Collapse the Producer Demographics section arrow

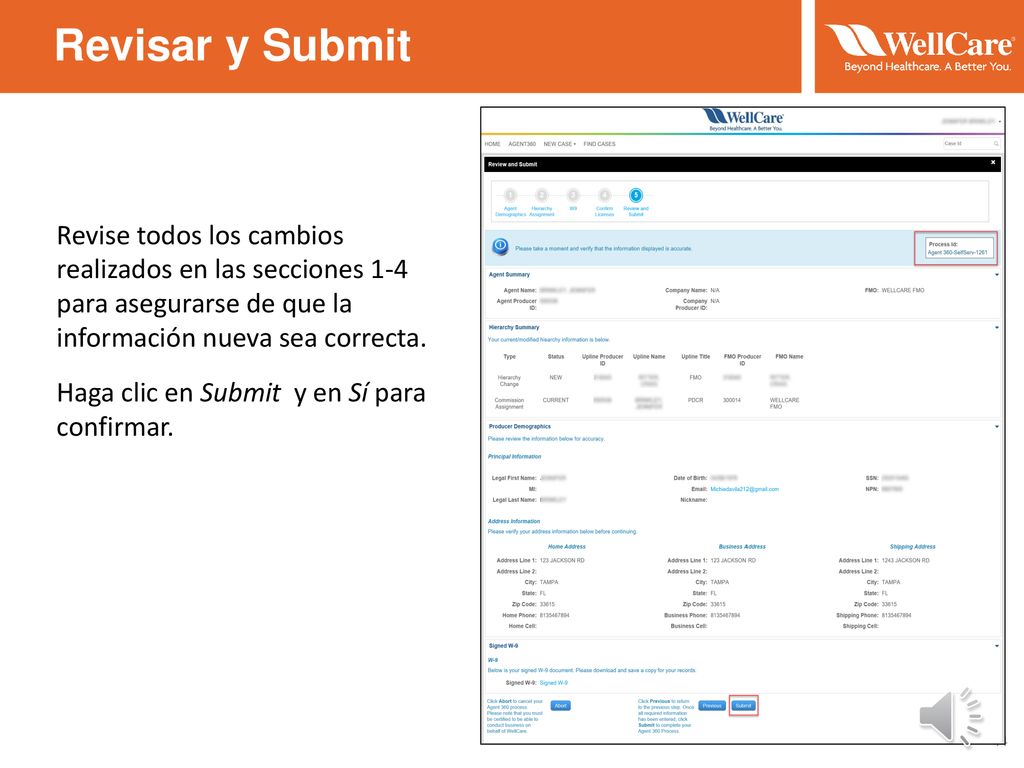997,426
